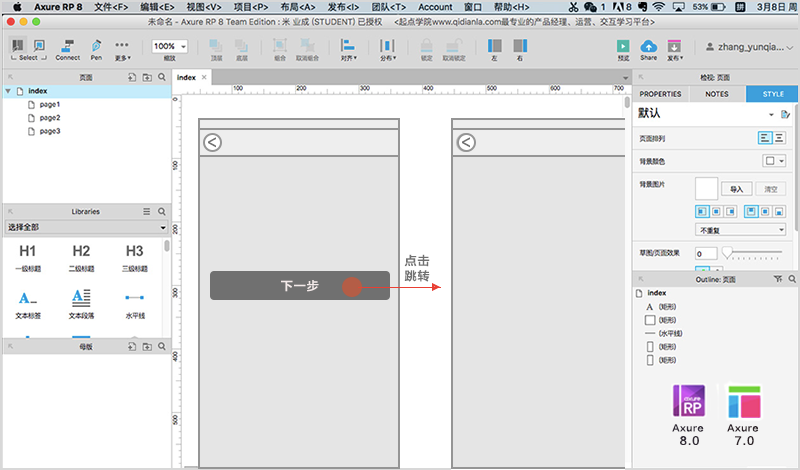
Task: Switch to the STYLE tab
Action: pos(772,94)
